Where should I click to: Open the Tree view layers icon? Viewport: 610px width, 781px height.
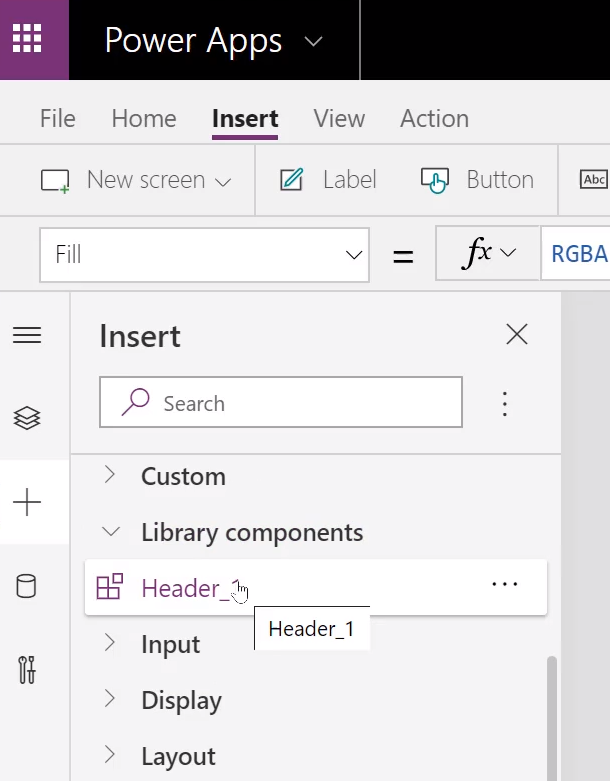pyautogui.click(x=27, y=418)
